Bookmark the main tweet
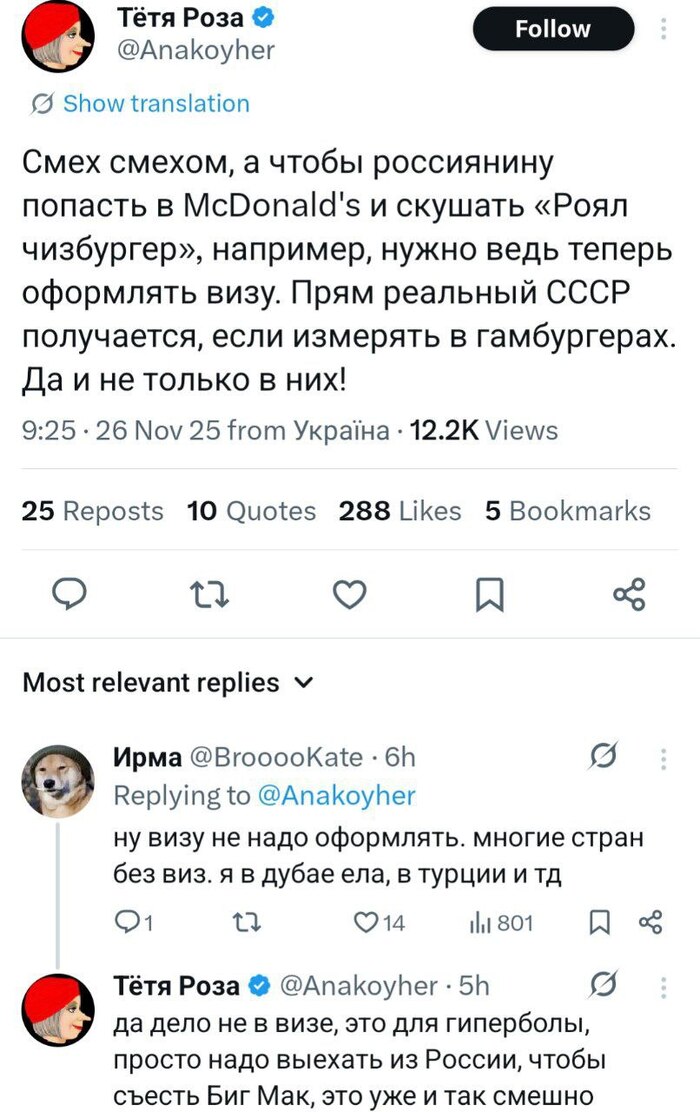The width and height of the screenshot is (700, 1112). point(488,594)
